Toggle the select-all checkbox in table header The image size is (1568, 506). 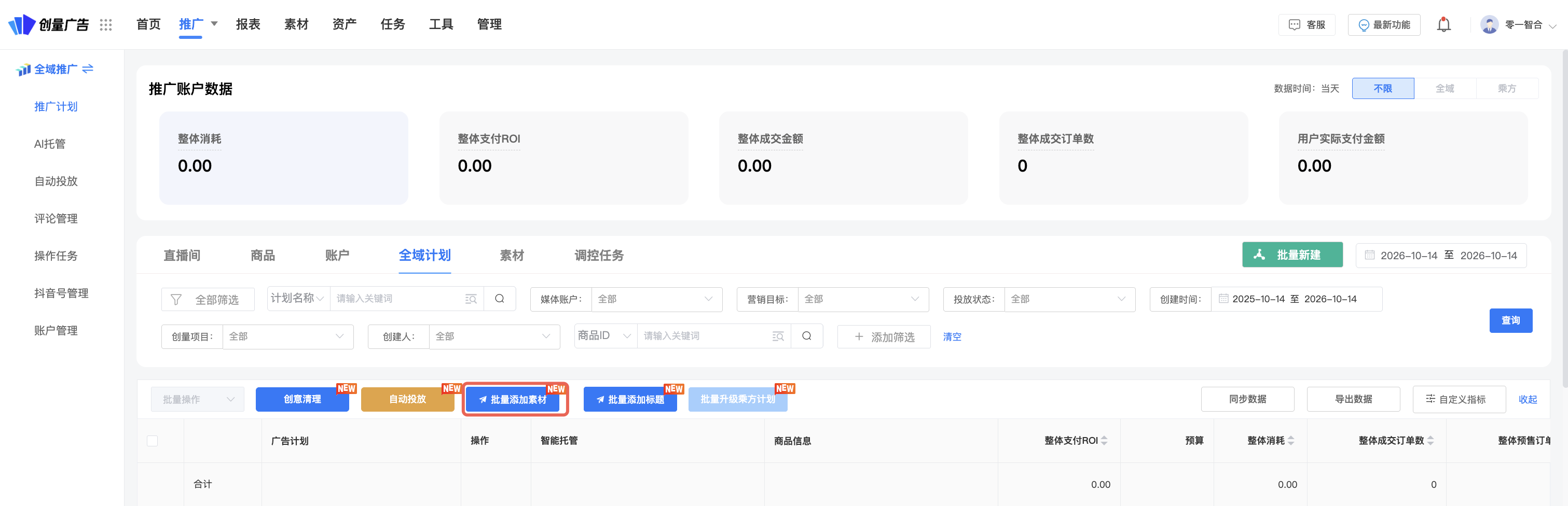(152, 440)
